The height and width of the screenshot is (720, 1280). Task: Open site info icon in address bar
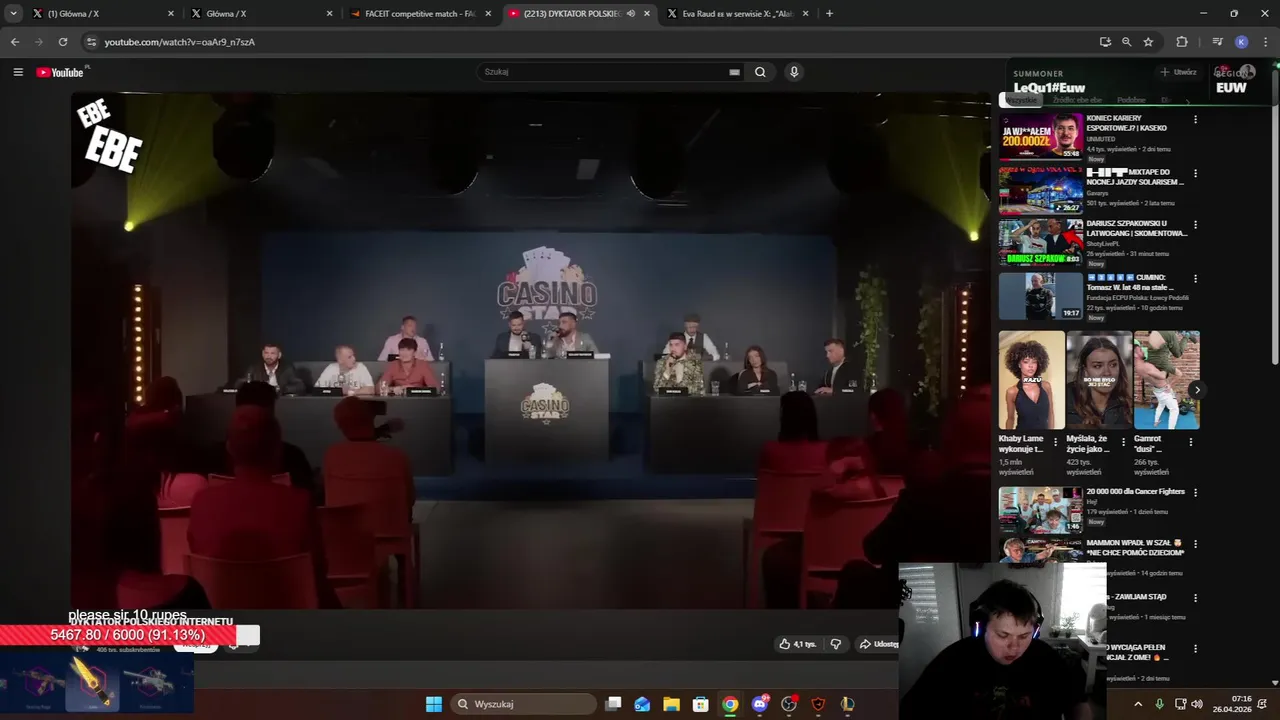tap(92, 42)
